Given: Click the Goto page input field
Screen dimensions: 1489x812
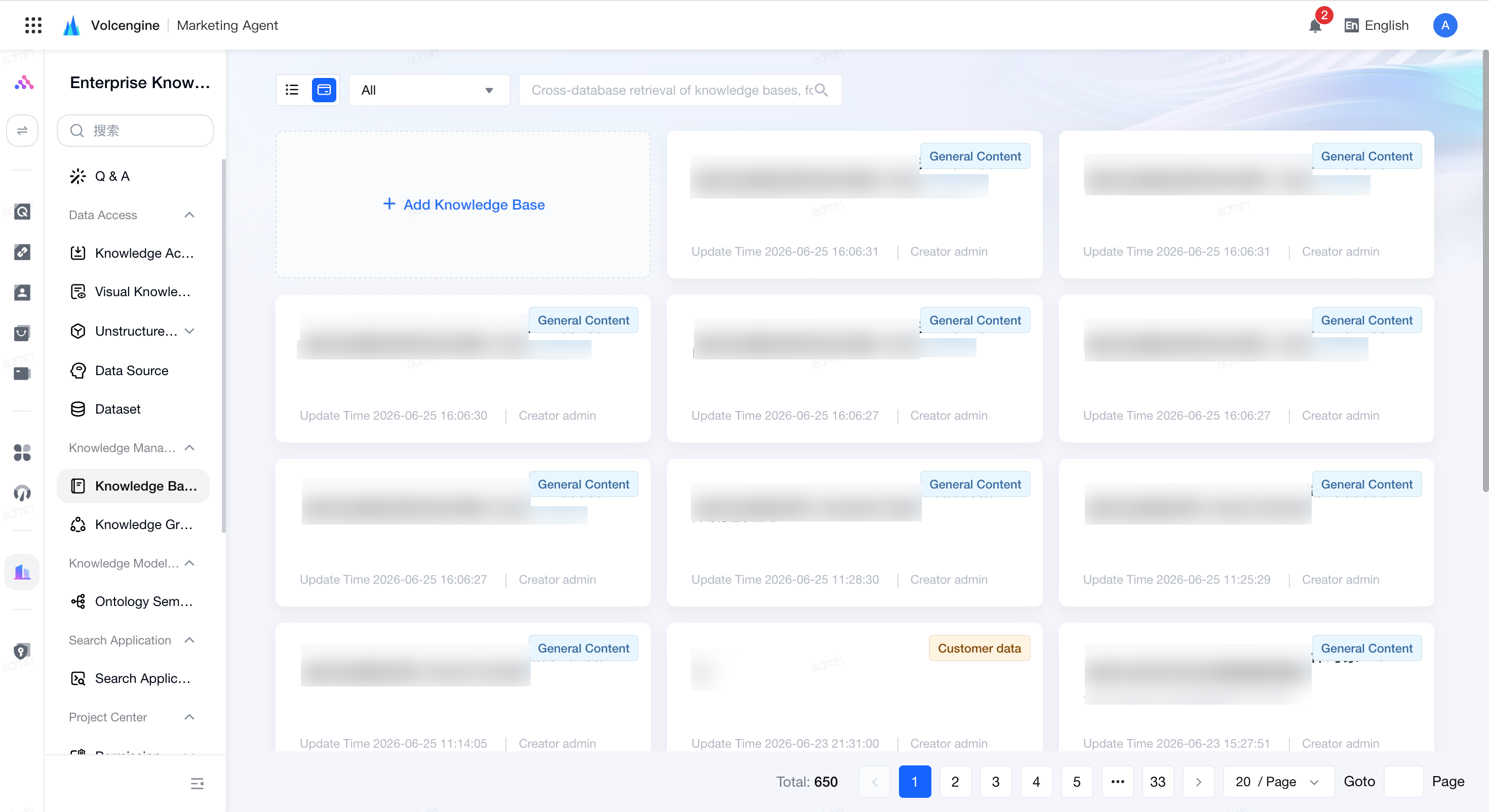Looking at the screenshot, I should click(1403, 781).
